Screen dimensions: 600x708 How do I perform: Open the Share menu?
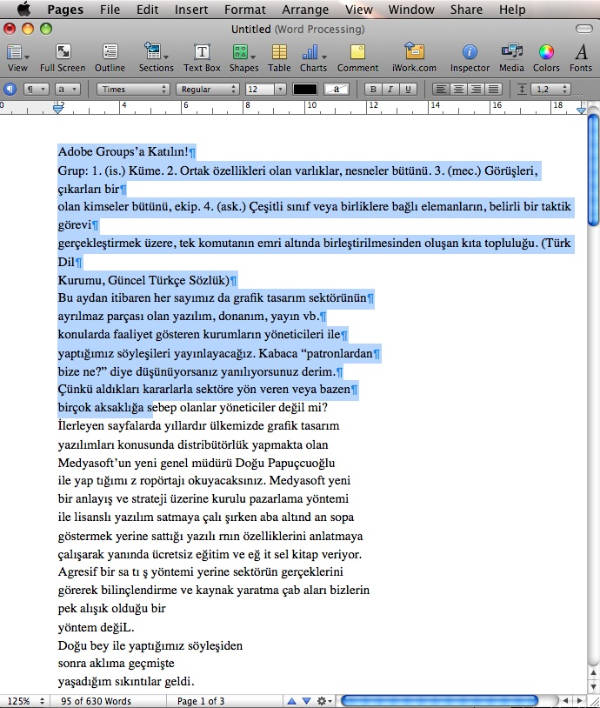(x=466, y=9)
